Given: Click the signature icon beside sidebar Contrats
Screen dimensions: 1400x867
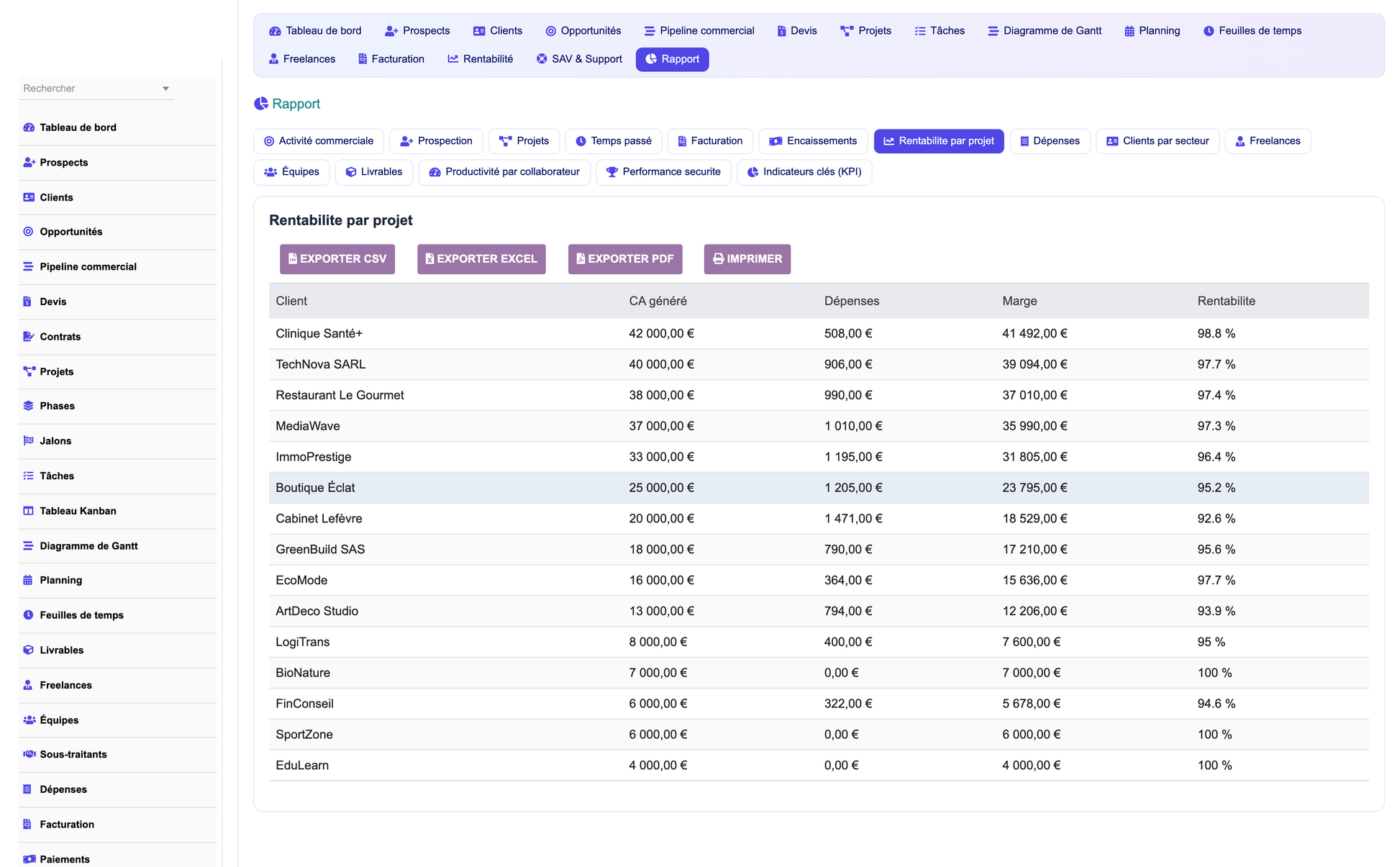Looking at the screenshot, I should click(29, 337).
